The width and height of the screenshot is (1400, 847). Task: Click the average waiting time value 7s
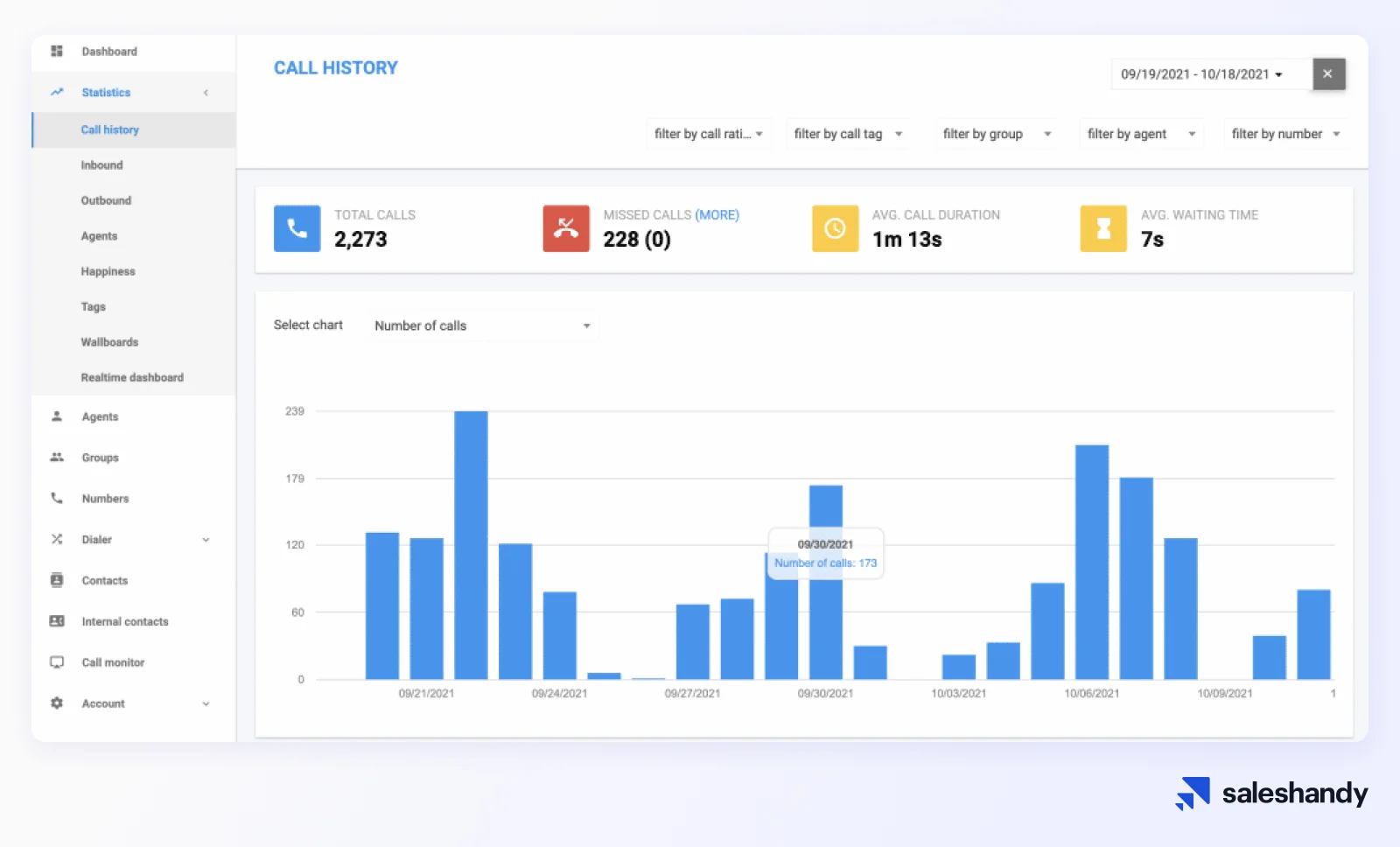[x=1152, y=240]
